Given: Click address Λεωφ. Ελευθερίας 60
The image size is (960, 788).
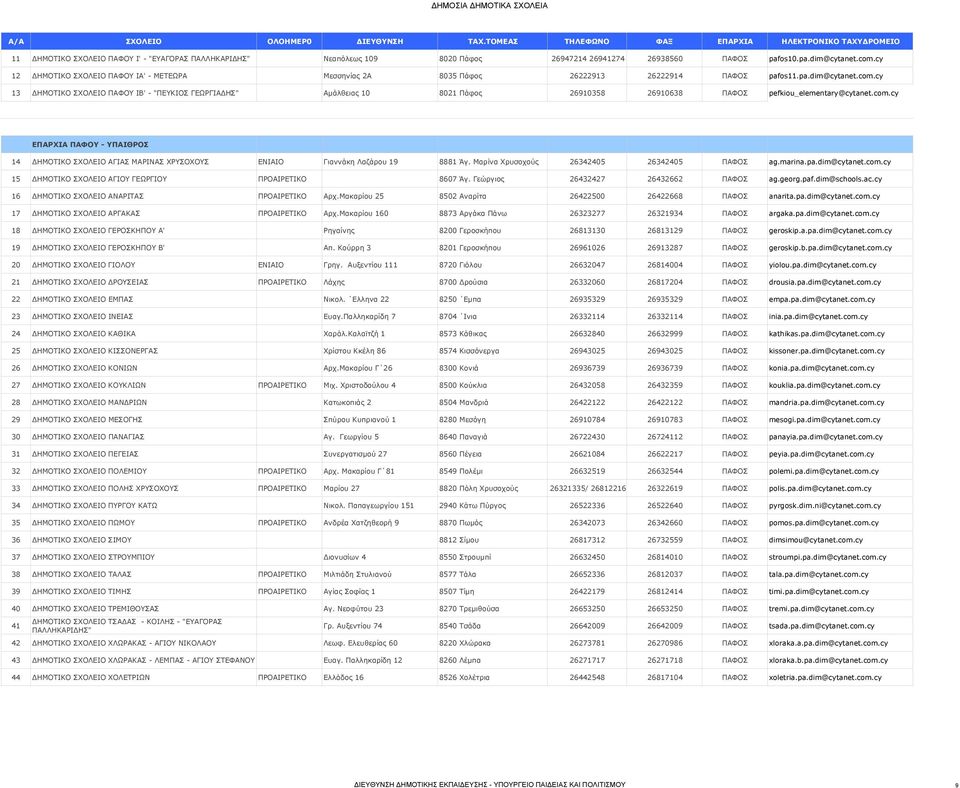Looking at the screenshot, I should [x=360, y=643].
